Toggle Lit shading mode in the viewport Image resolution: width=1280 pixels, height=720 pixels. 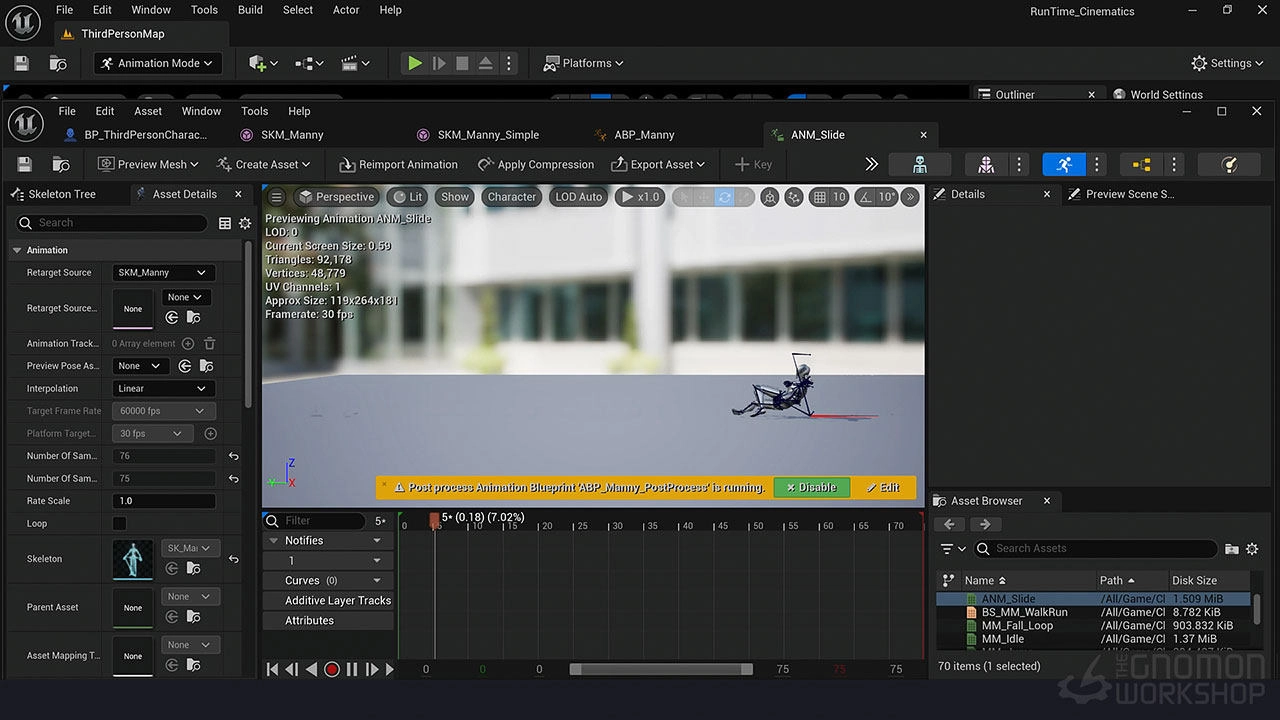[x=406, y=197]
